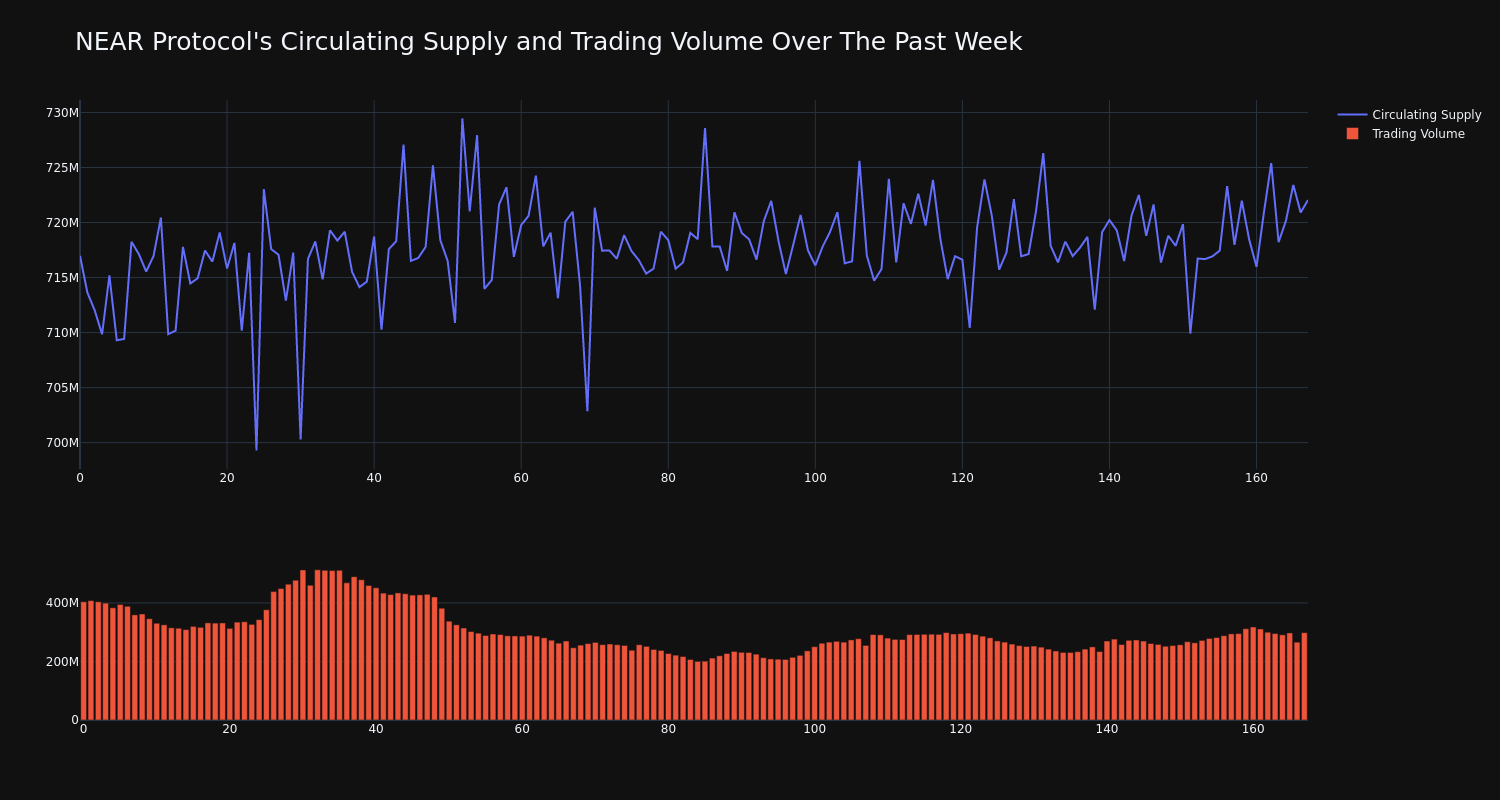Click the last trading volume bar at hour 167
The height and width of the screenshot is (800, 1500).
click(1304, 676)
